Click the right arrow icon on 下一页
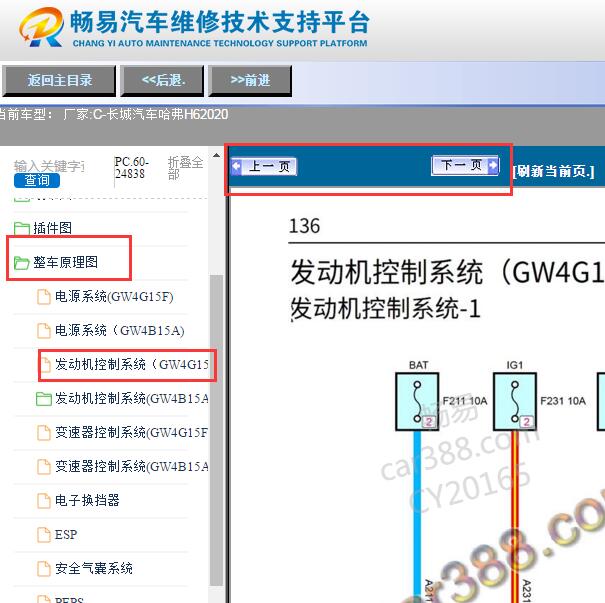605x603 pixels. pyautogui.click(x=493, y=165)
